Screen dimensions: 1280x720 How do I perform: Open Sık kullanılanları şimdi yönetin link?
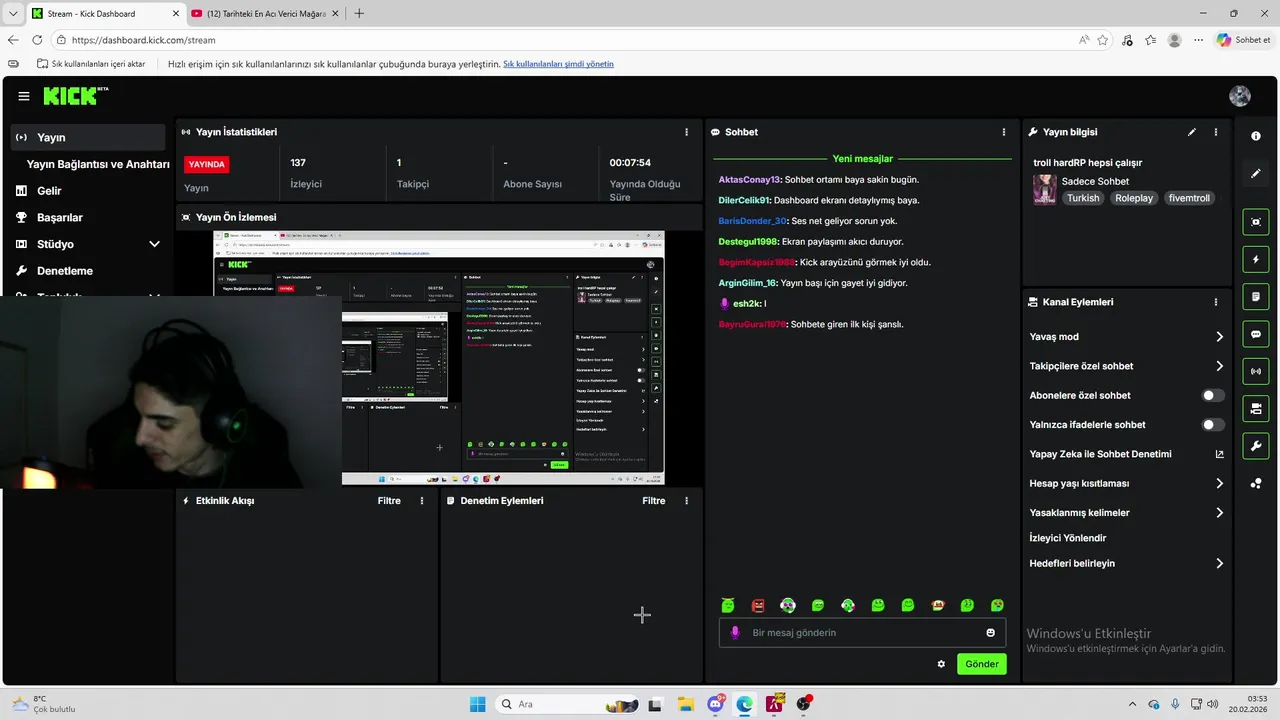558,64
